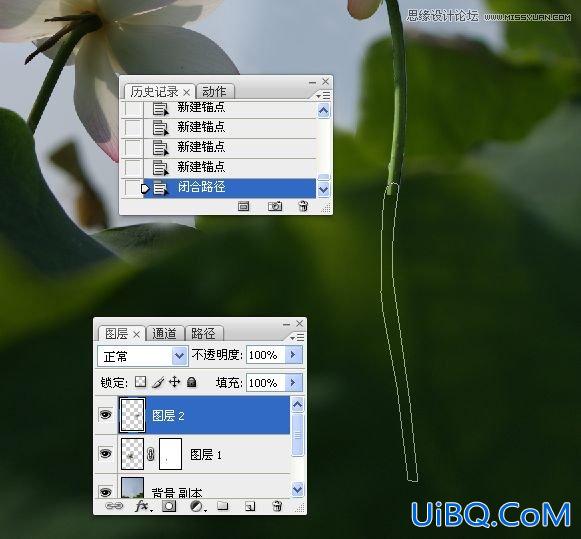Minimize the History panel
The image size is (581, 539).
coord(312,82)
